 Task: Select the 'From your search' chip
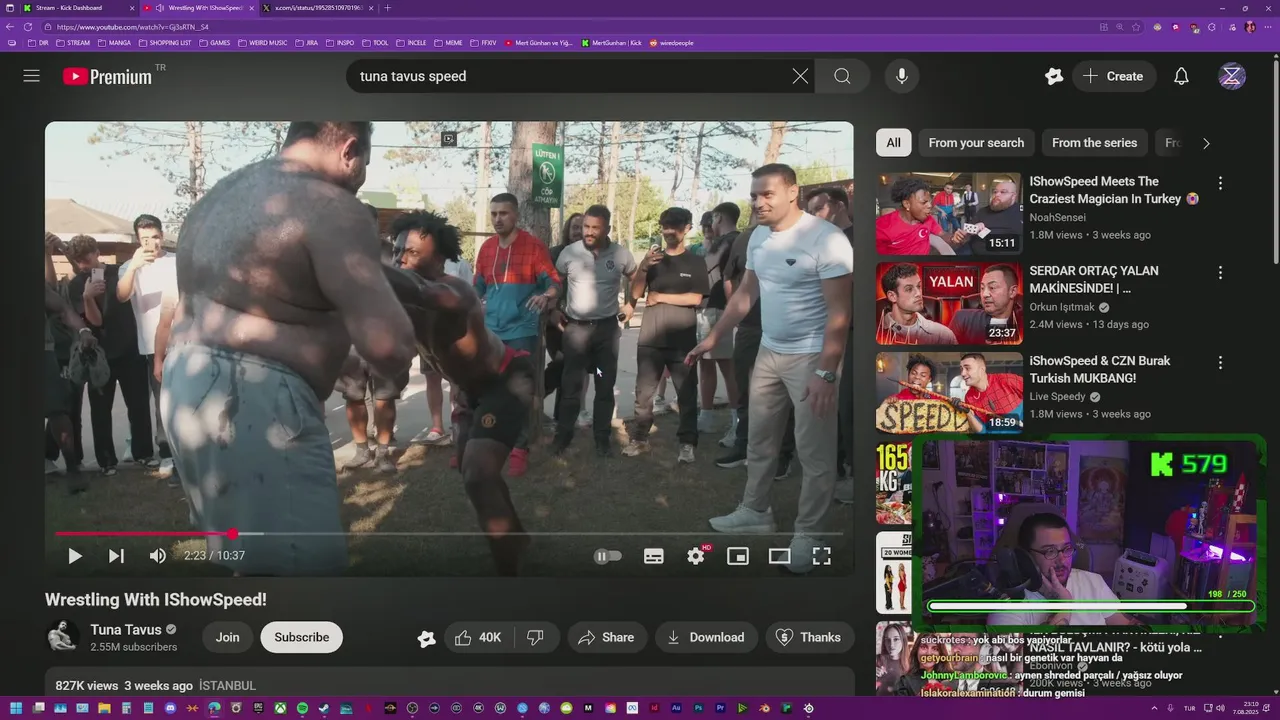point(976,143)
